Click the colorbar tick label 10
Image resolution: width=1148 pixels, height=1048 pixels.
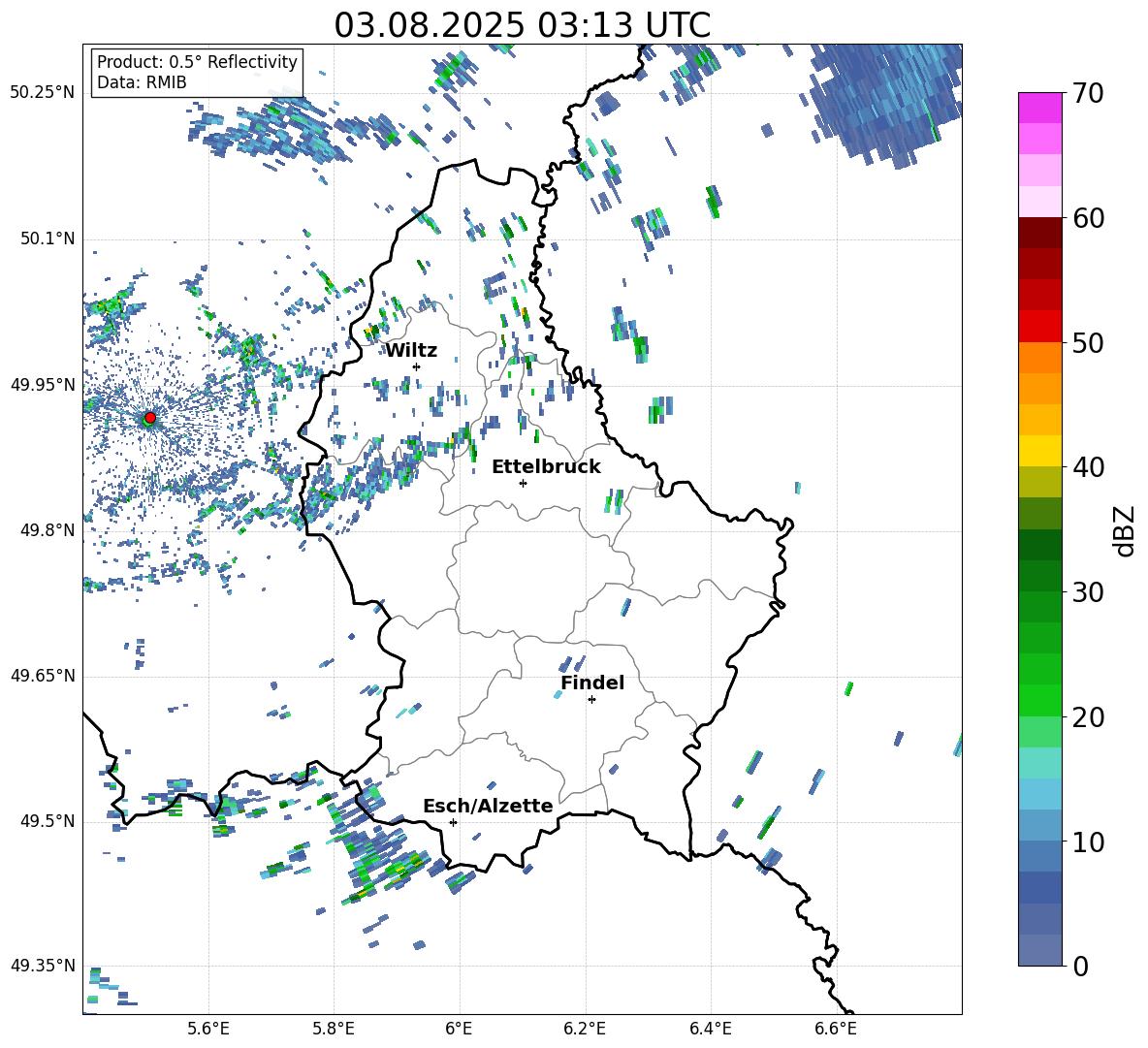[1088, 842]
